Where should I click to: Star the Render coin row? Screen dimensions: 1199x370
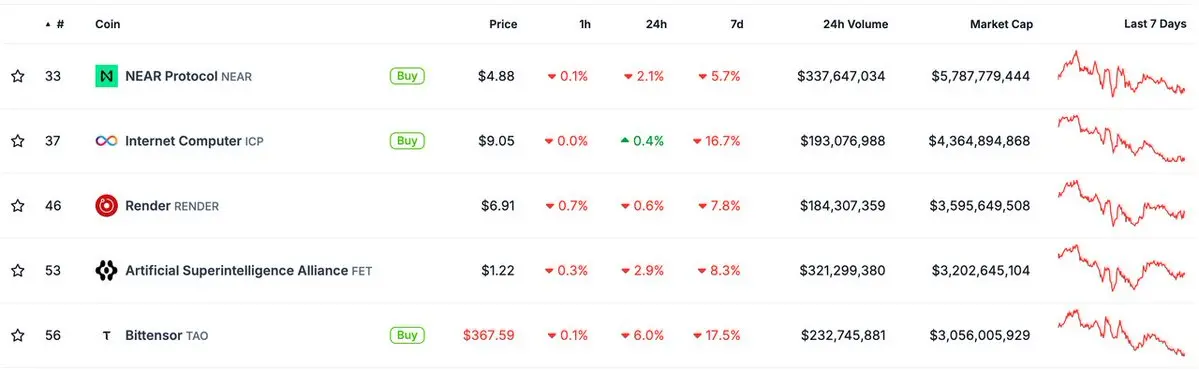click(x=18, y=206)
